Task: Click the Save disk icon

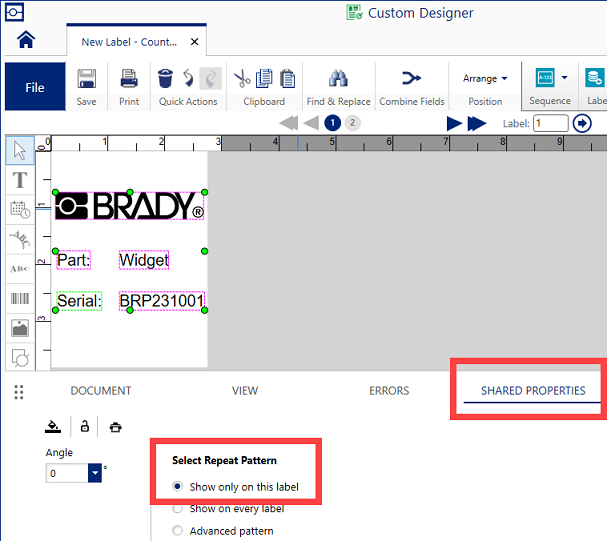Action: 87,79
